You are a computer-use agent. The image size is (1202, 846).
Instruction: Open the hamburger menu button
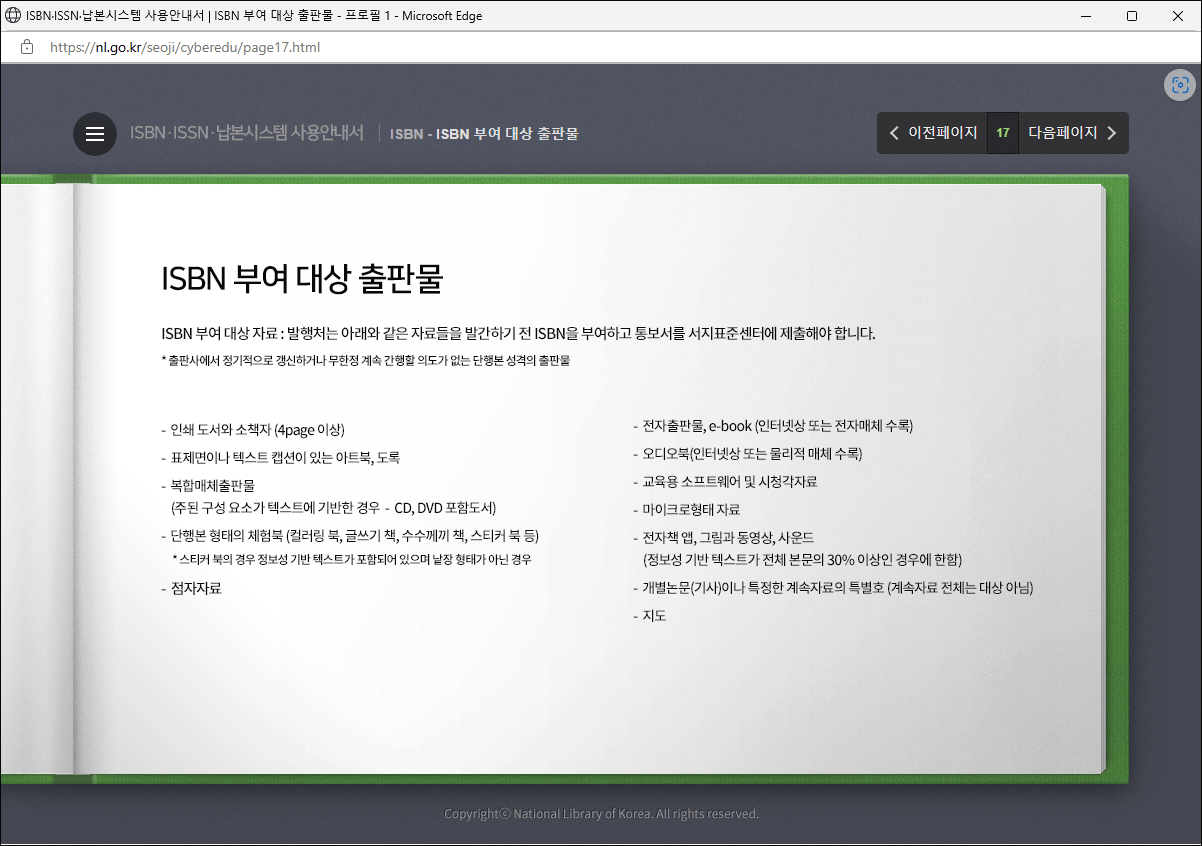(95, 134)
